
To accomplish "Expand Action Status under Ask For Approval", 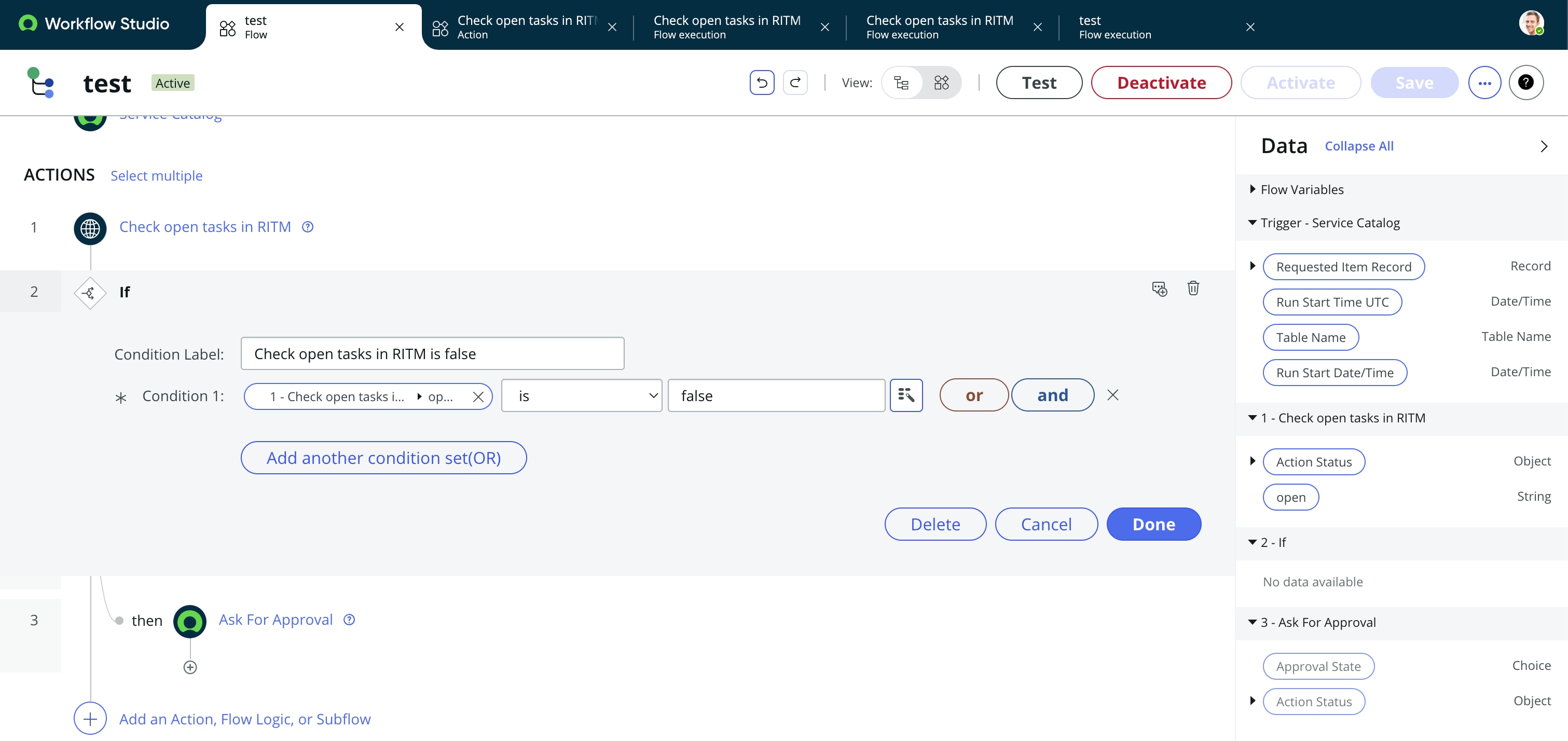I will point(1252,700).
